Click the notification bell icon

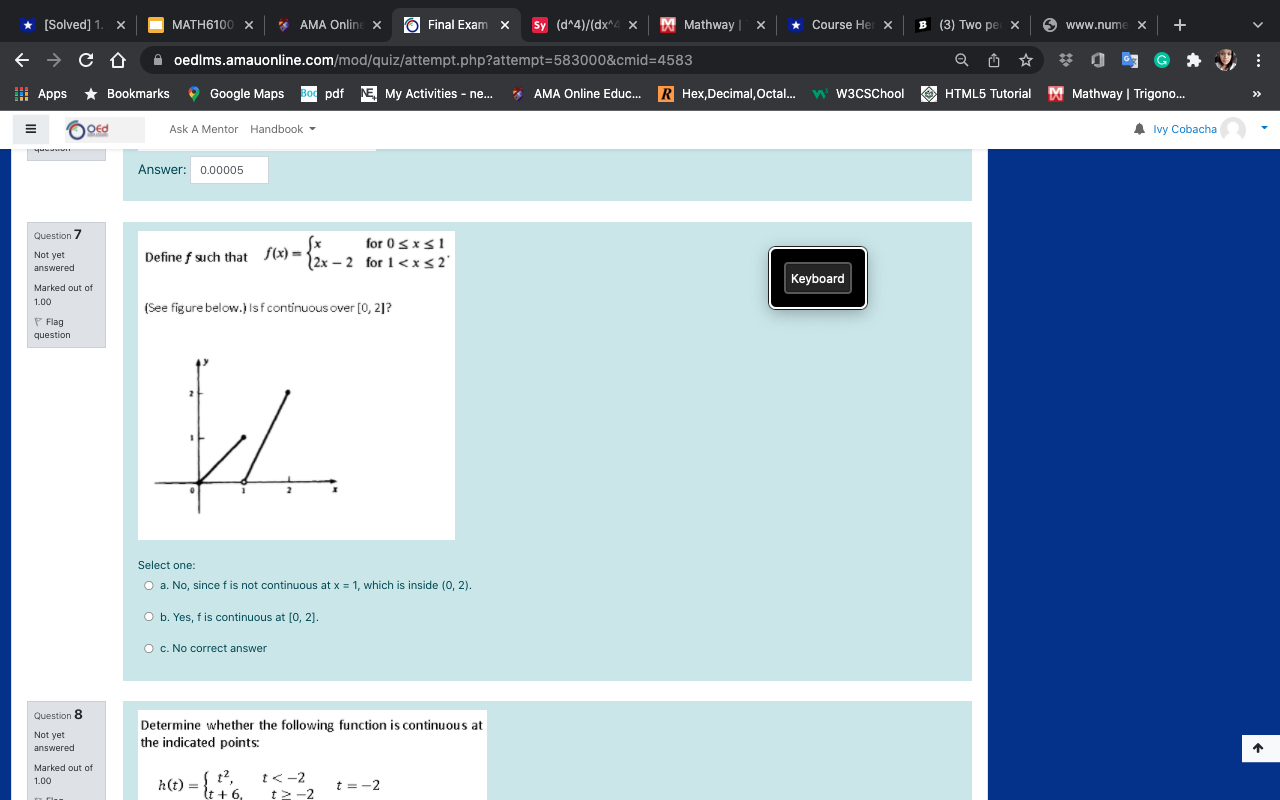[x=1138, y=128]
